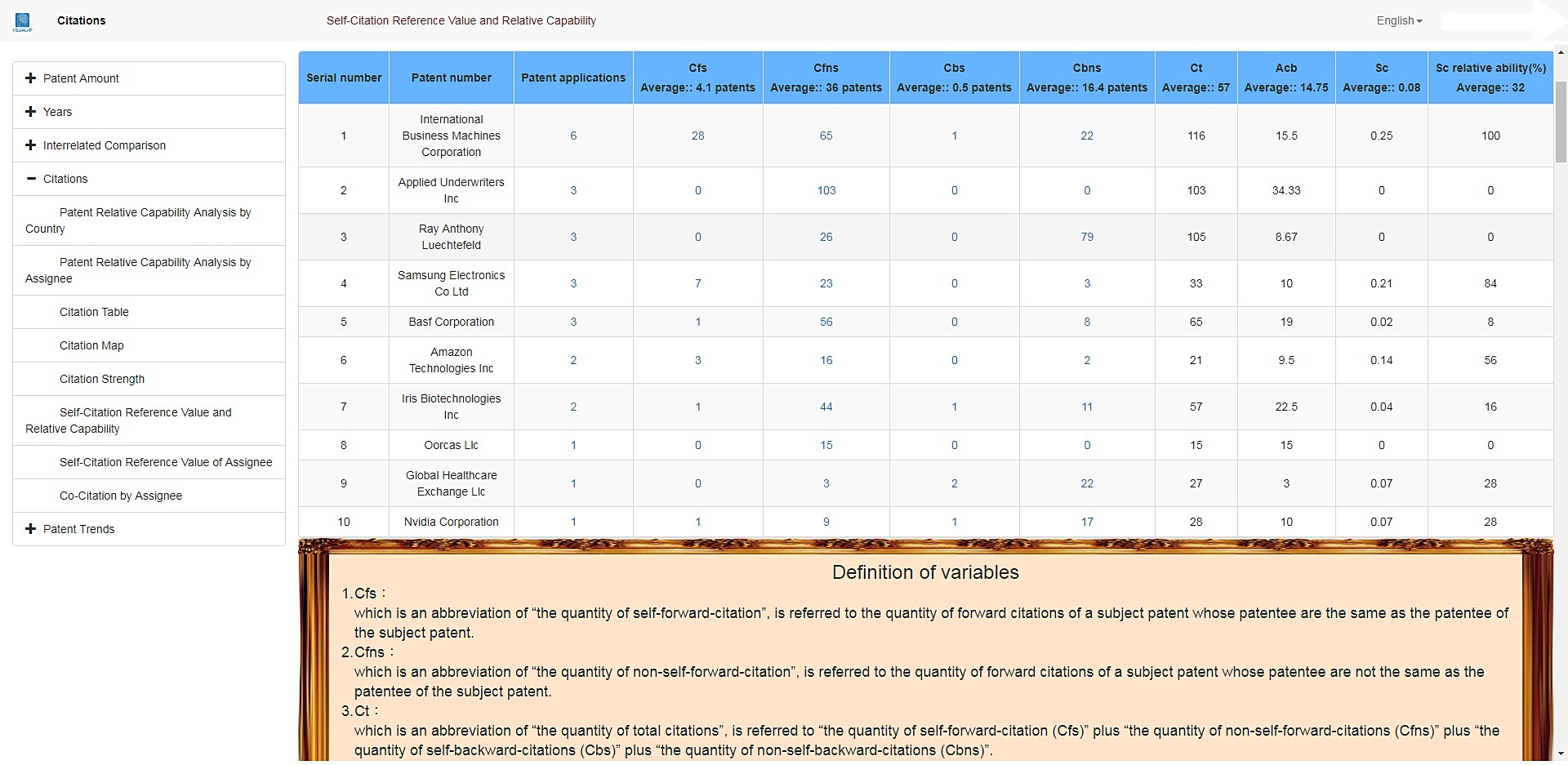Click the Serial number column header
This screenshot has width=1568, height=765.
click(x=344, y=78)
